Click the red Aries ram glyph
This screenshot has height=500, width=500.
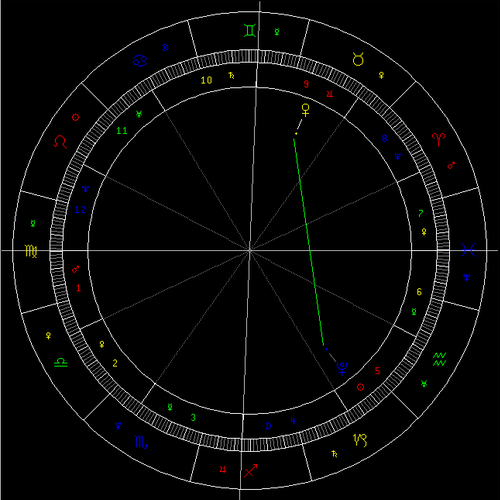coord(439,139)
